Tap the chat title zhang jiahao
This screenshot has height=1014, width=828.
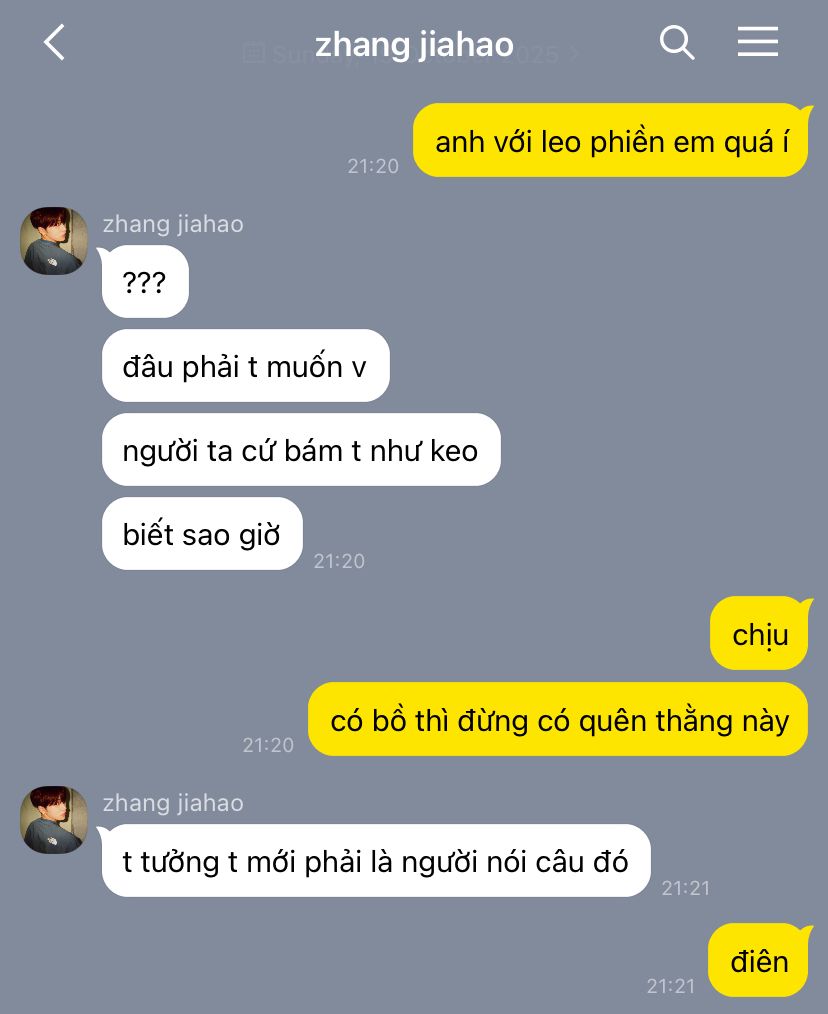pyautogui.click(x=414, y=45)
